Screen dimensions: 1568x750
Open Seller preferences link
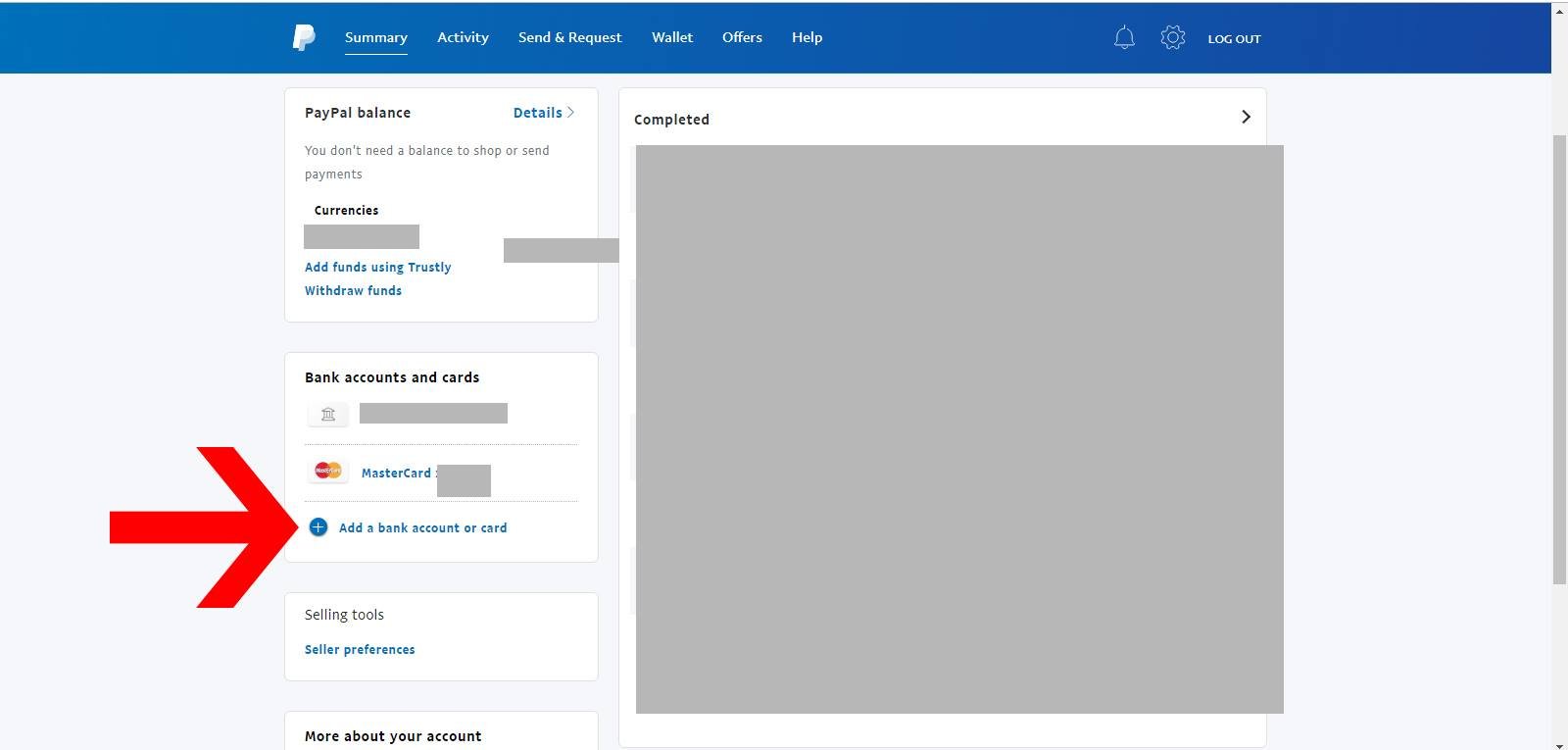tap(360, 649)
